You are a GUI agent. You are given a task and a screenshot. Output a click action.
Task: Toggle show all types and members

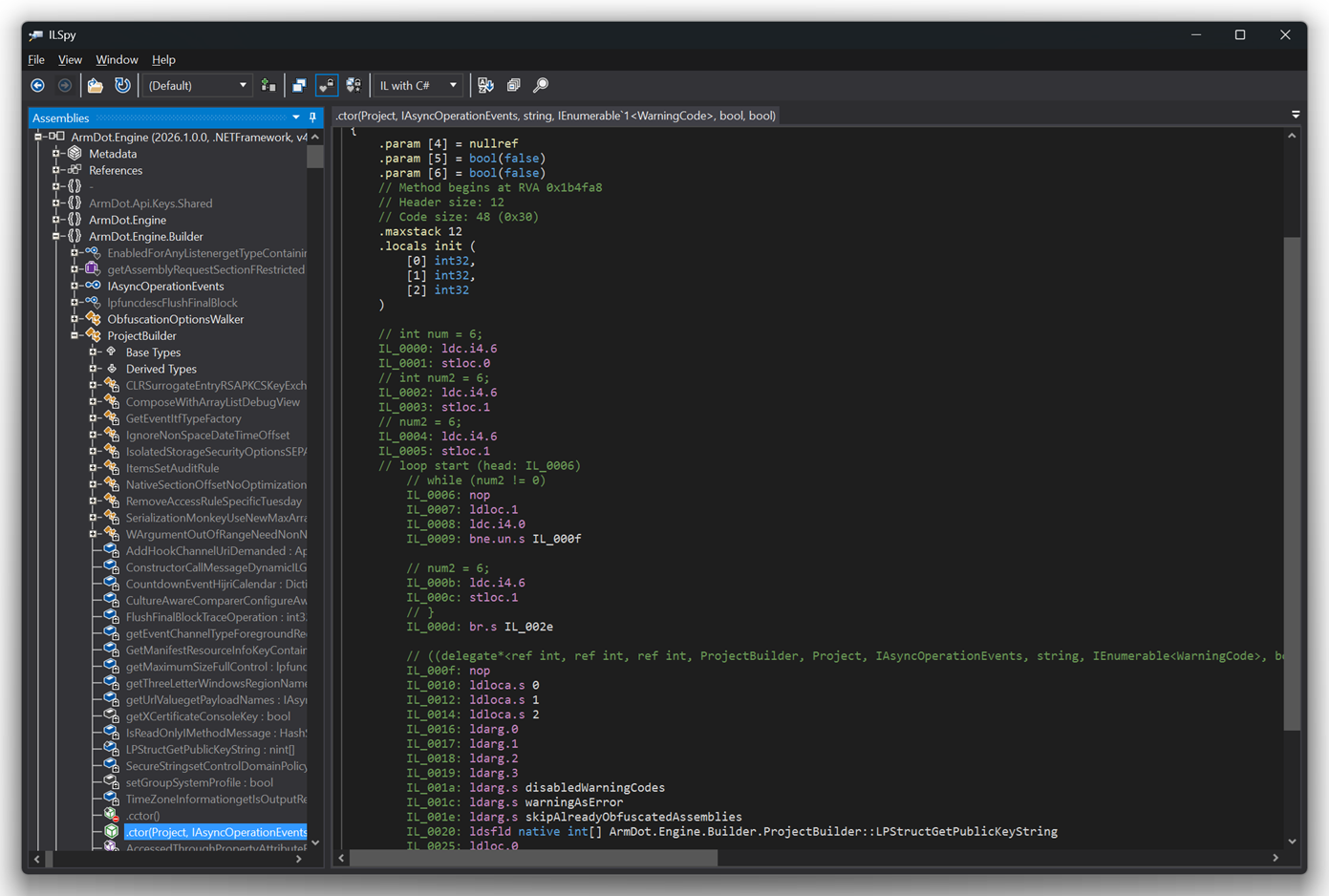(x=354, y=86)
